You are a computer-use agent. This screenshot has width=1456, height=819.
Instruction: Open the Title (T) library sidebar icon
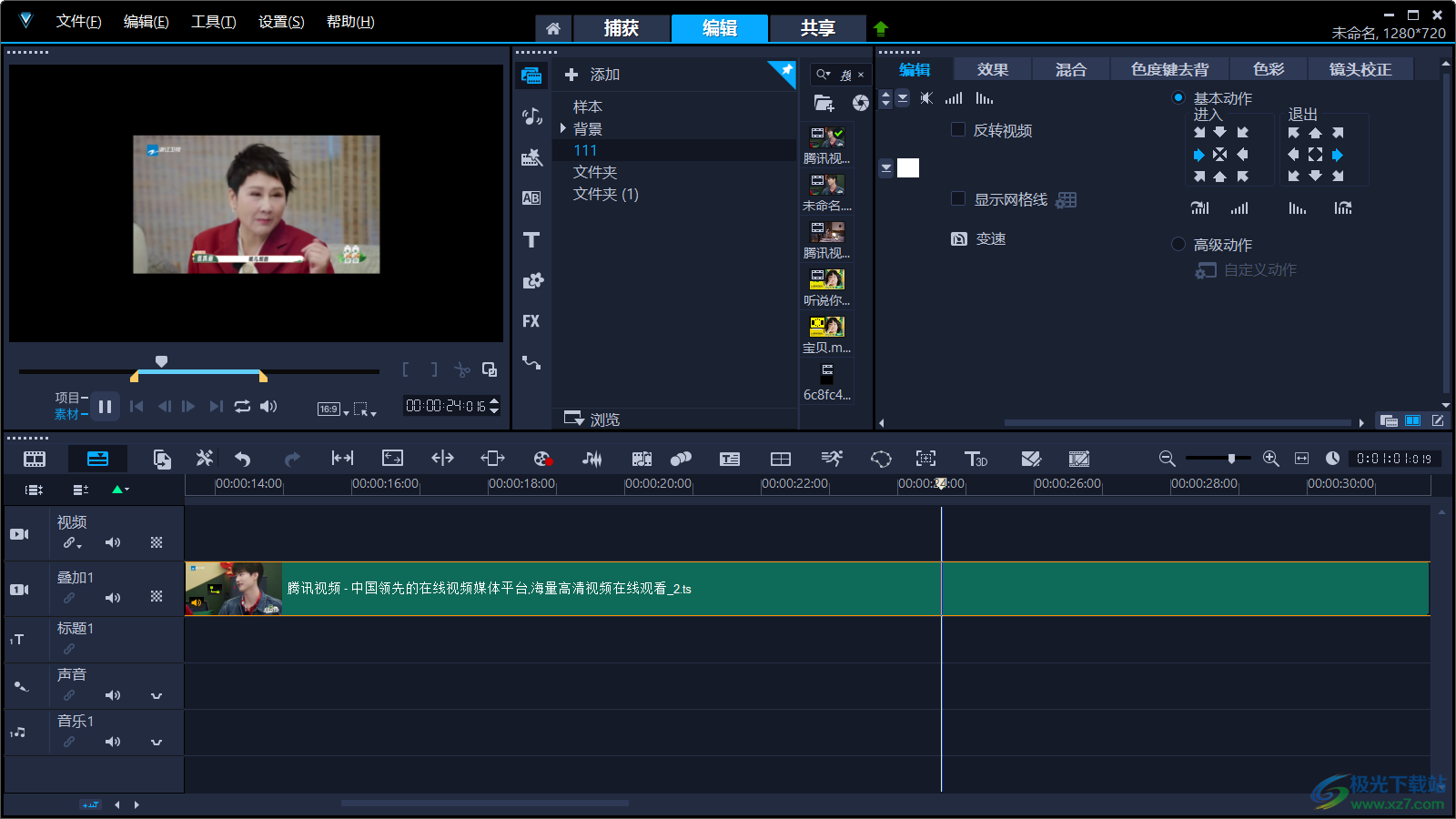[x=531, y=239]
